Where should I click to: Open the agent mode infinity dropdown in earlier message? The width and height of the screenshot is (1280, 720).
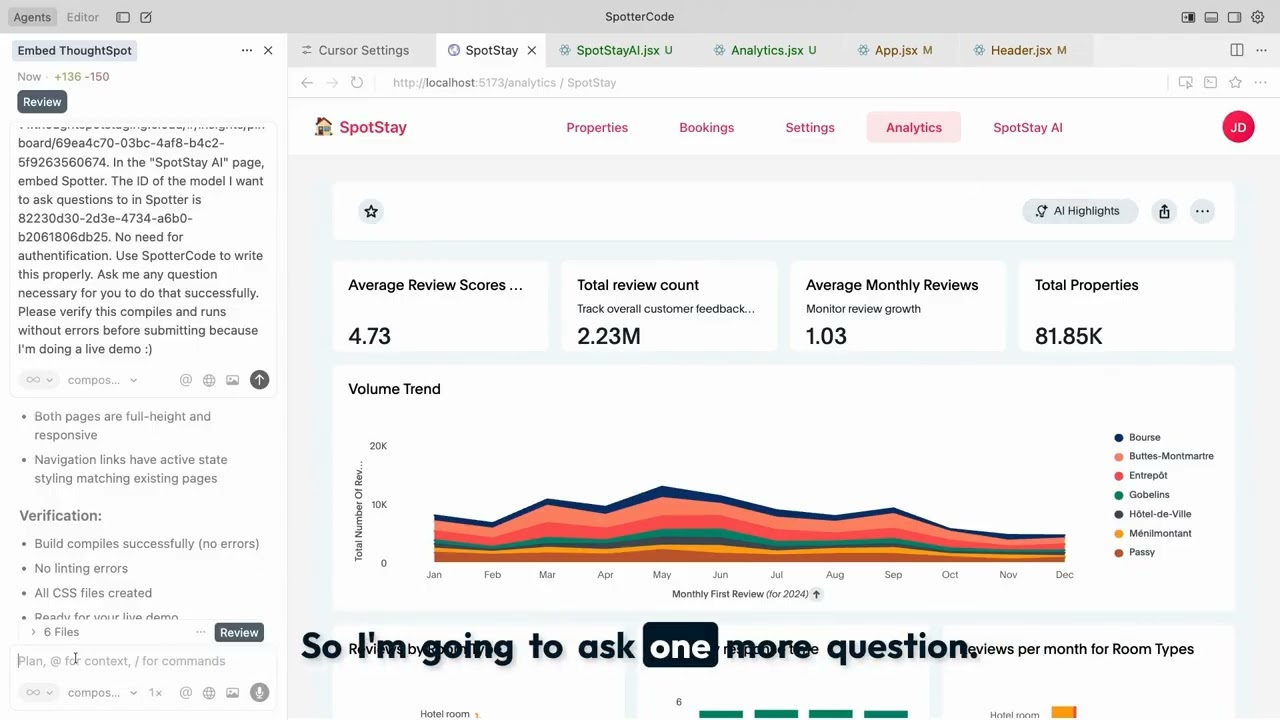click(38, 380)
